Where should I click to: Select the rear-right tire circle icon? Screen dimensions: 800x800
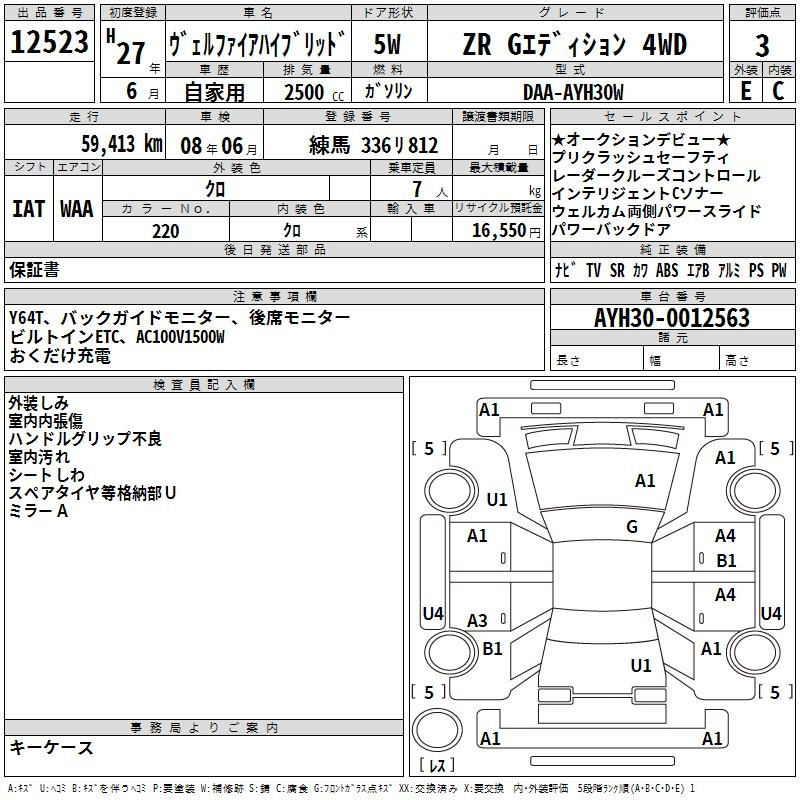[753, 652]
